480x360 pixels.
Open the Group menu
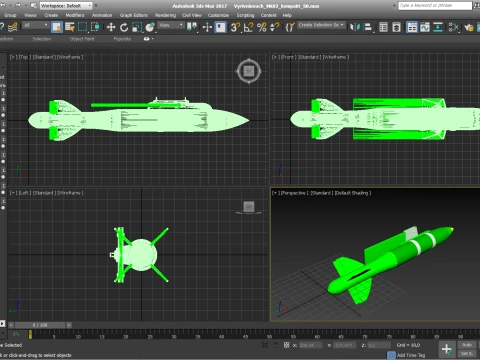point(10,15)
